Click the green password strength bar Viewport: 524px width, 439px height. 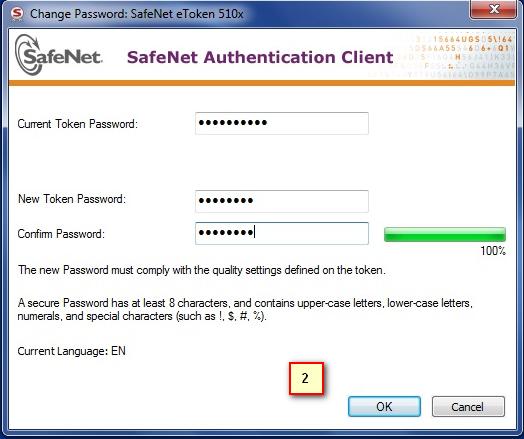pos(445,234)
